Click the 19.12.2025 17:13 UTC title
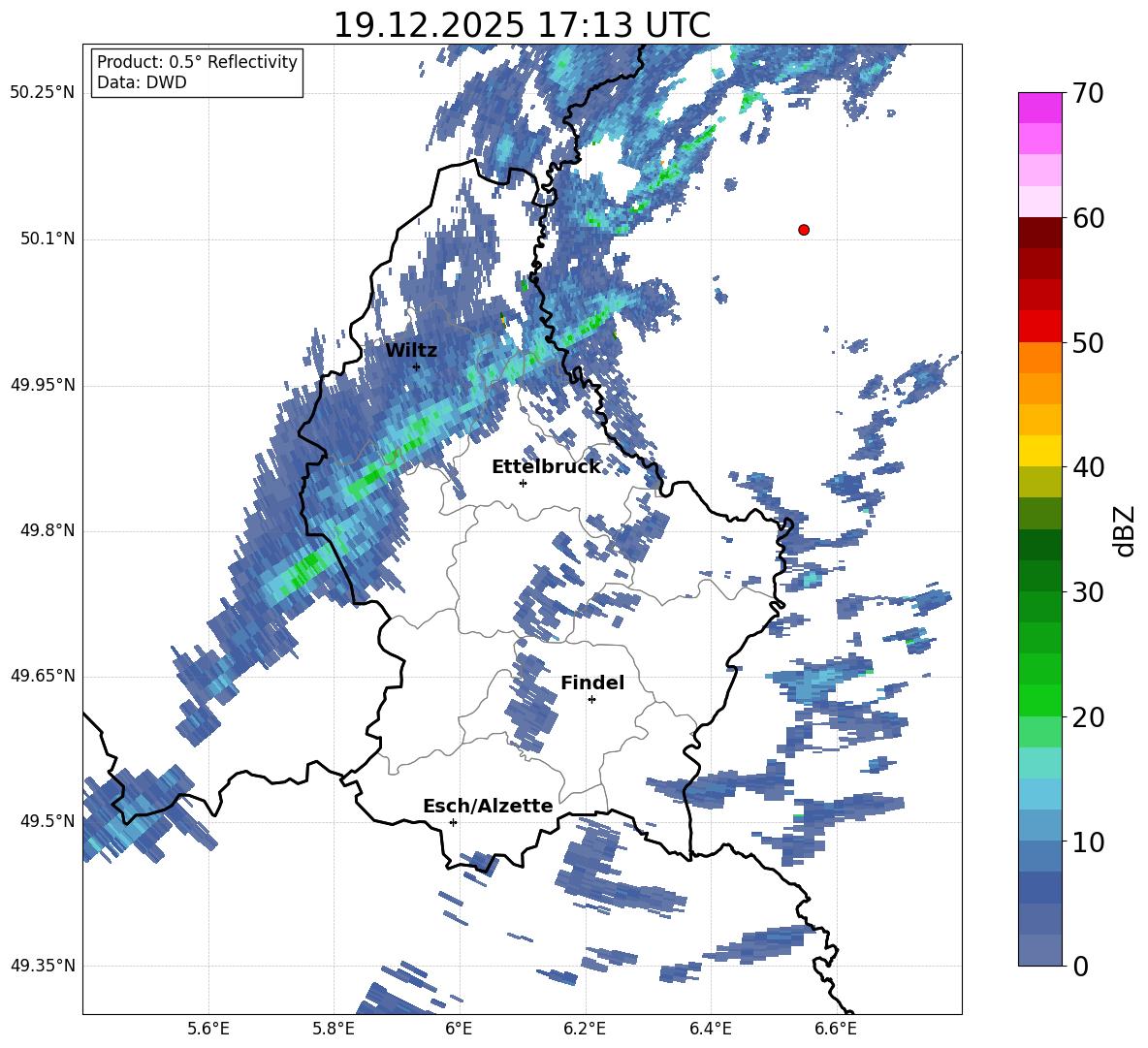This screenshot has width=1148, height=1048. tap(522, 25)
